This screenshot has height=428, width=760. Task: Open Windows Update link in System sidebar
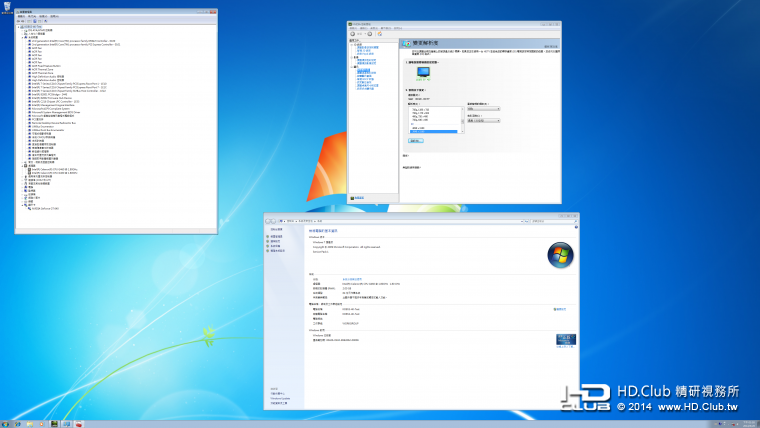(x=280, y=398)
